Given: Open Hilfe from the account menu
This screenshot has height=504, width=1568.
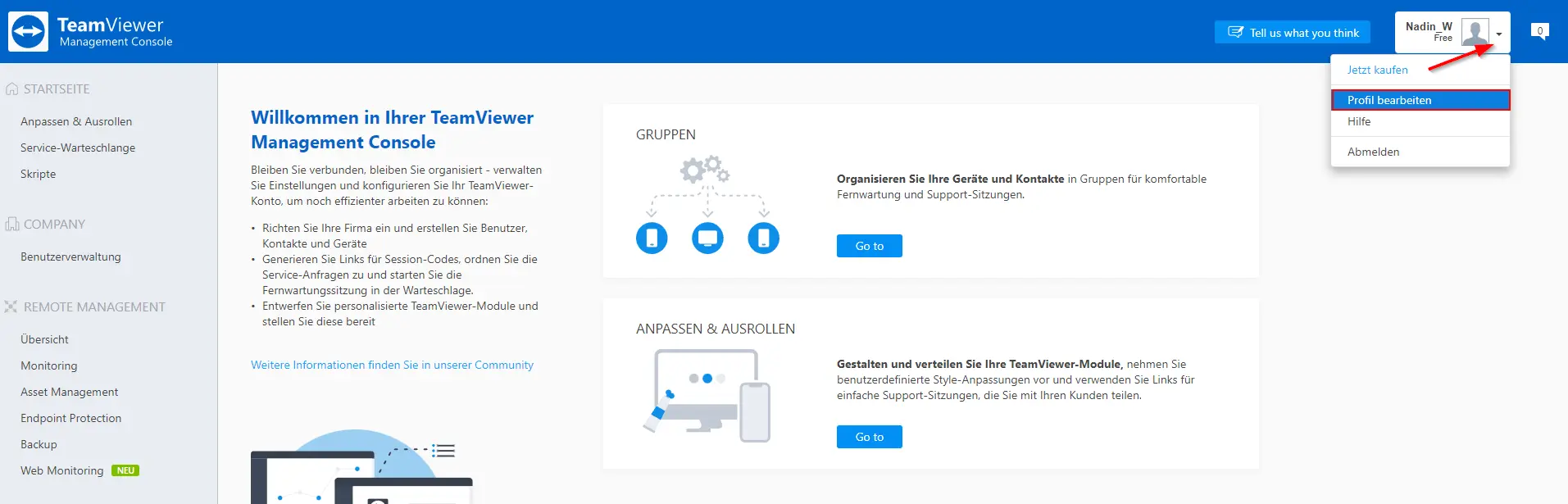Looking at the screenshot, I should coord(1359,121).
